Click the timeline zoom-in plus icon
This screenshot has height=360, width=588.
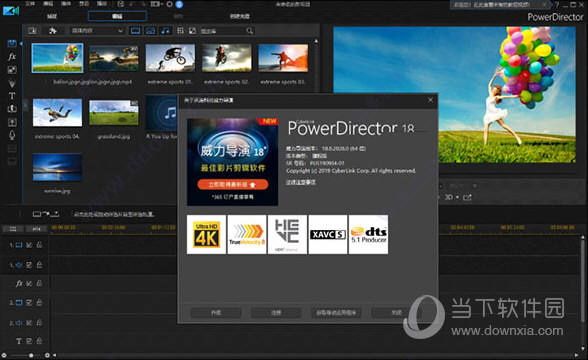tap(47, 355)
